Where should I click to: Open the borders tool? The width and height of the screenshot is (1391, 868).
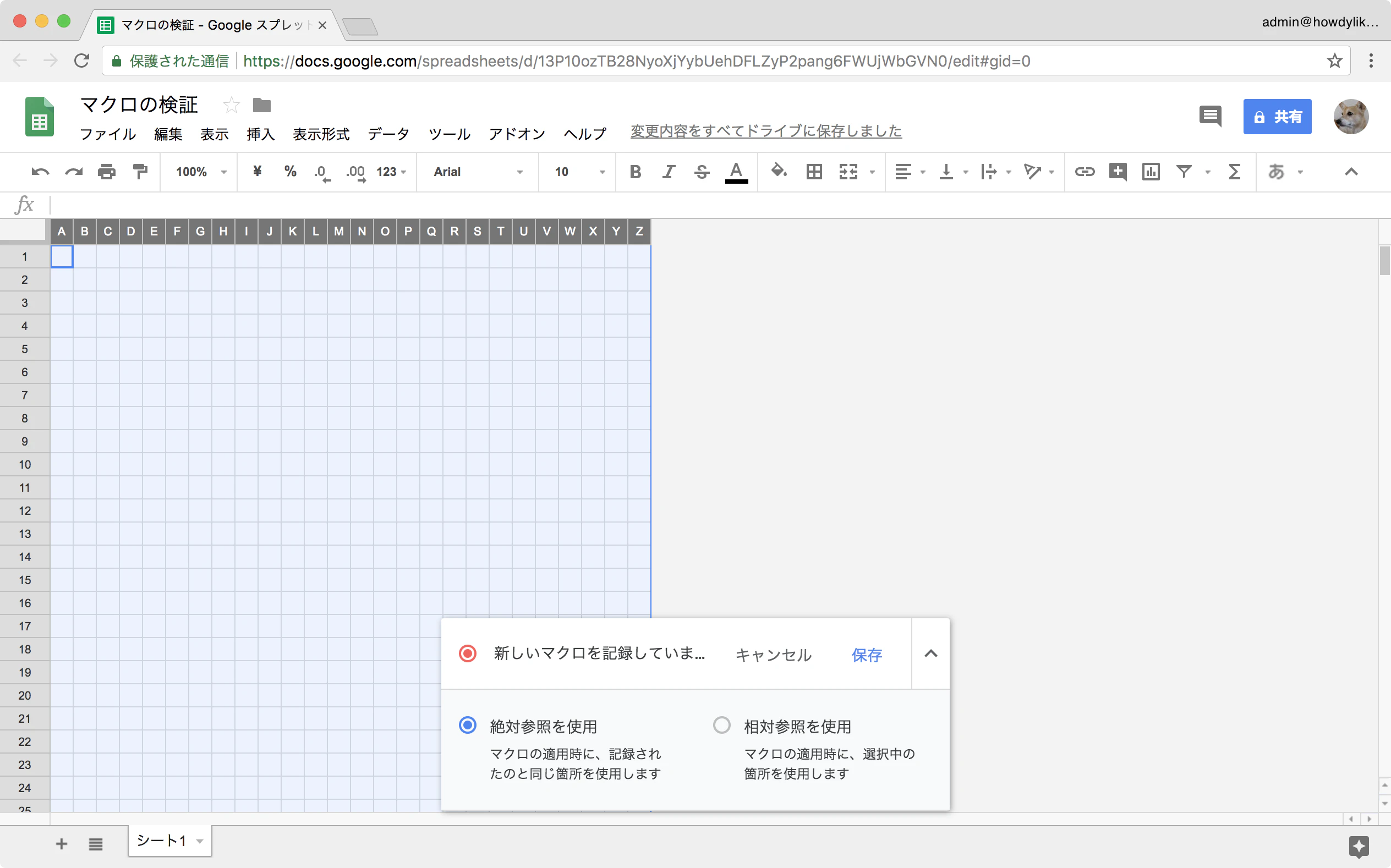tap(813, 172)
